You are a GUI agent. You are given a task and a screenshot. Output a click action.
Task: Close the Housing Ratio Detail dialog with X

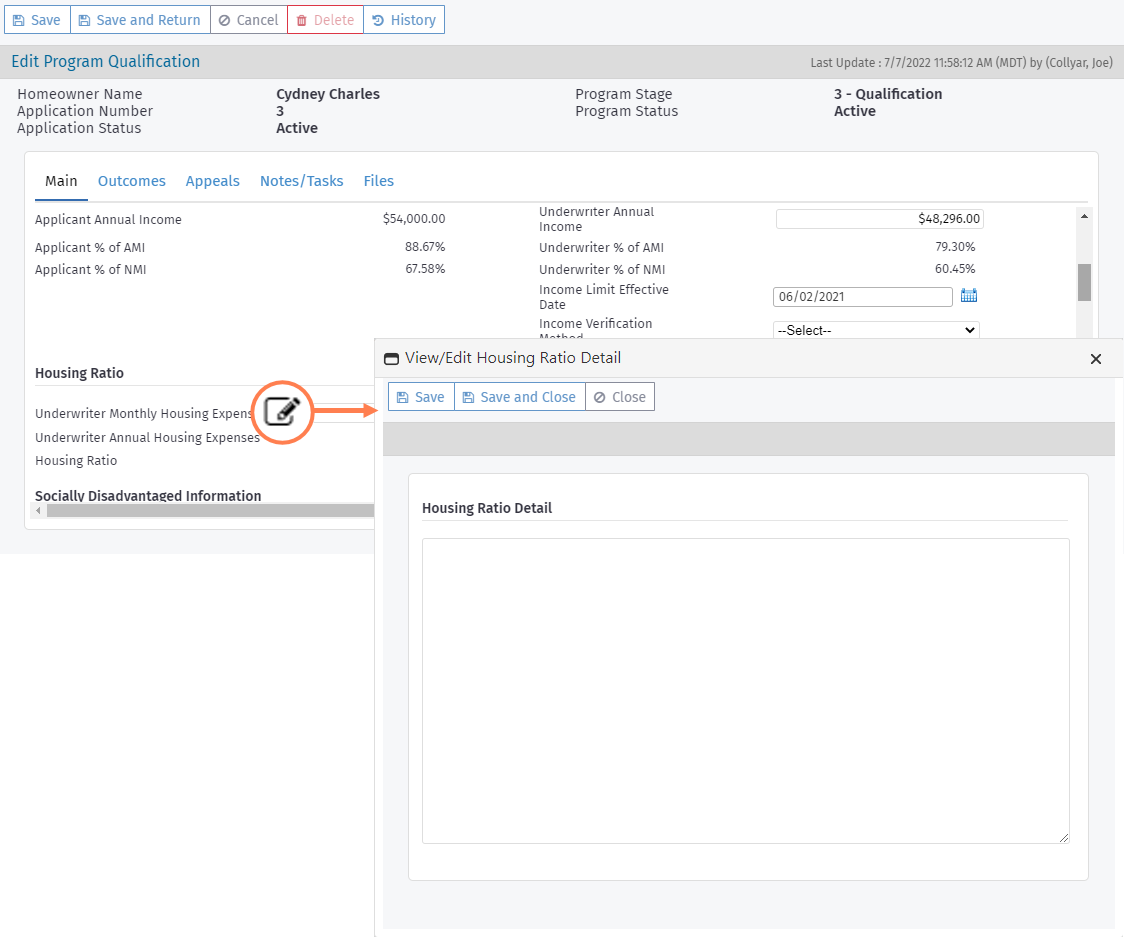click(1095, 359)
